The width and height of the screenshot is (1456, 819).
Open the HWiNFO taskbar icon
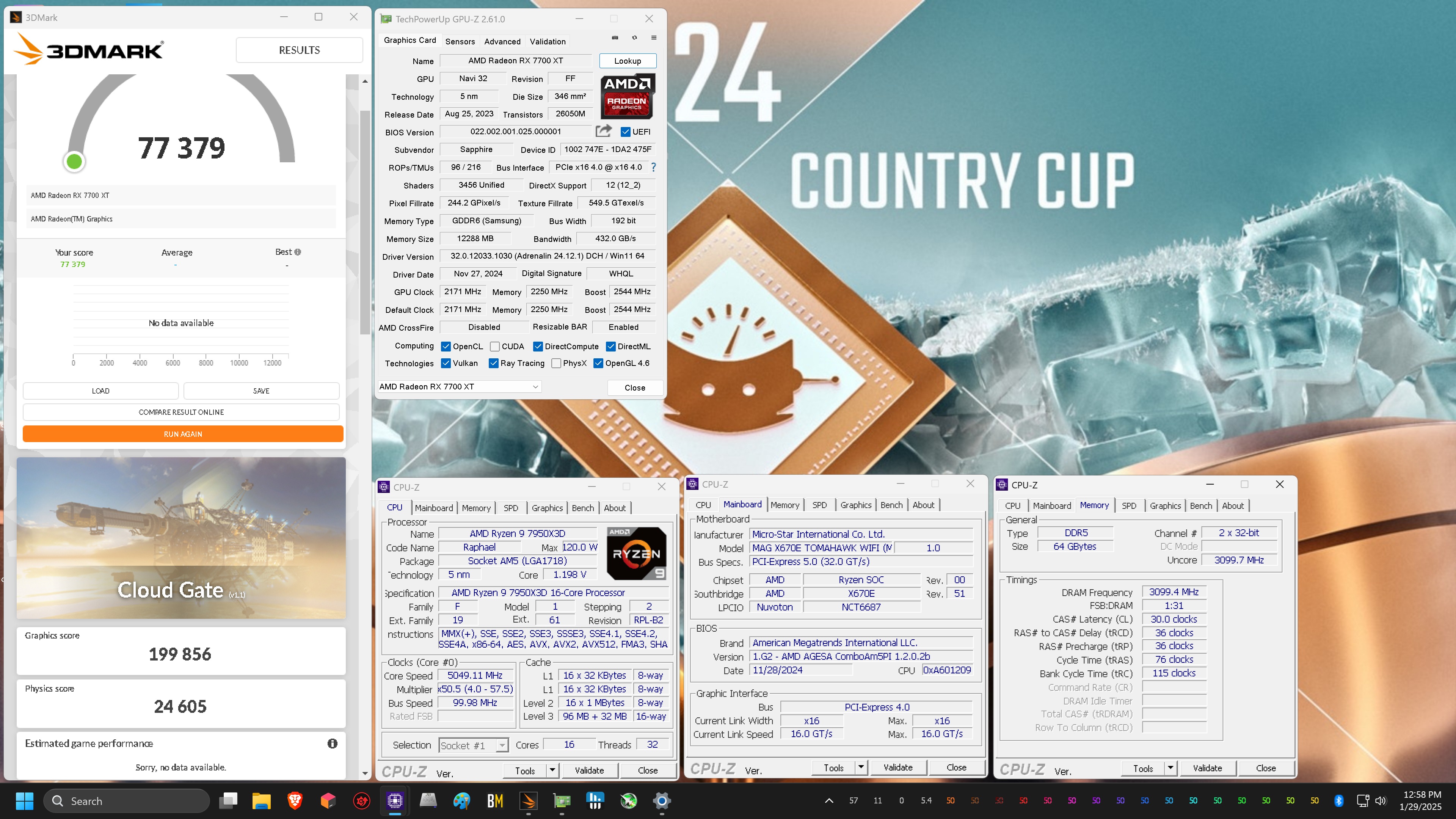tap(595, 801)
